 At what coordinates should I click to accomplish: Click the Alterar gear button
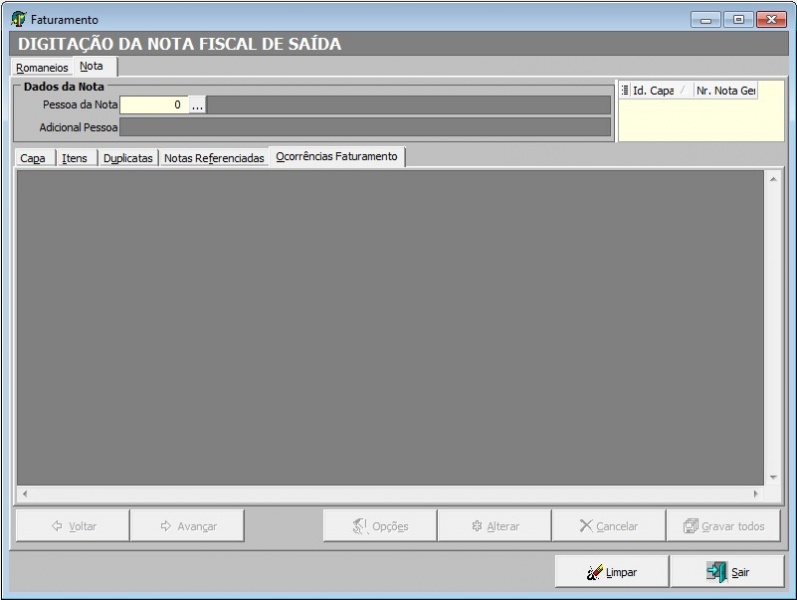click(x=494, y=526)
